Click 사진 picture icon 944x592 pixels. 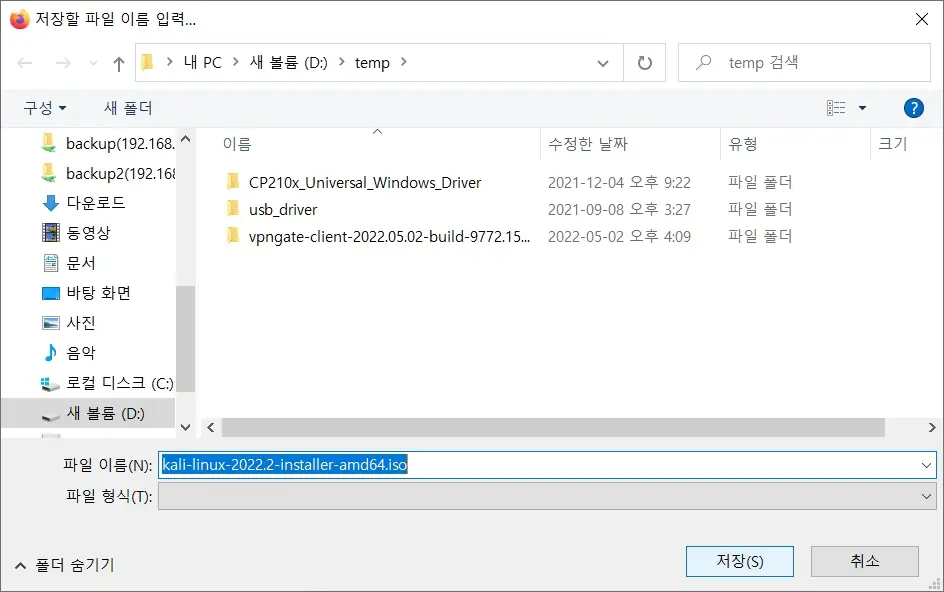coord(51,323)
